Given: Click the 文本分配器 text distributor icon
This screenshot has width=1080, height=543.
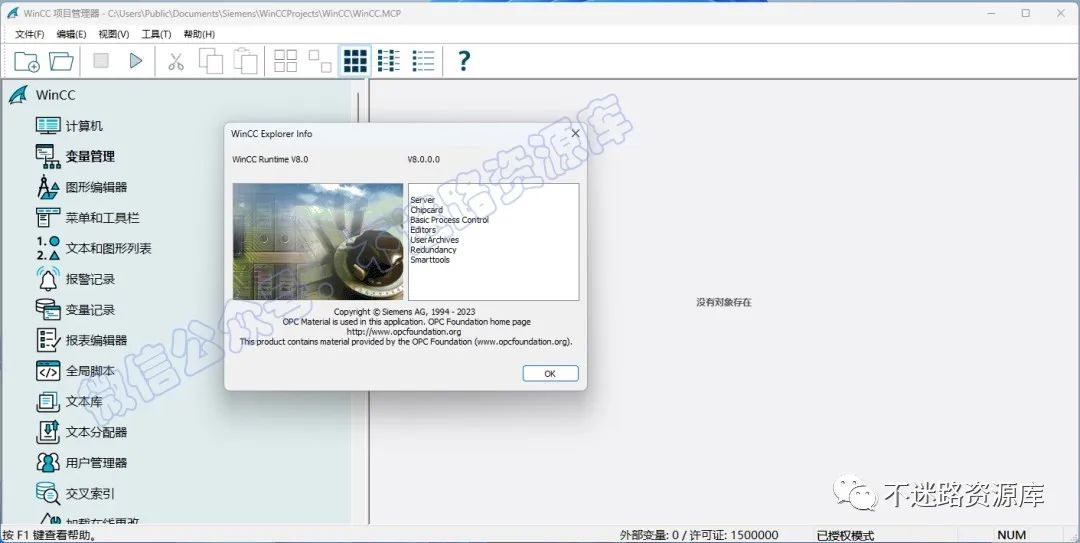Looking at the screenshot, I should coord(48,432).
